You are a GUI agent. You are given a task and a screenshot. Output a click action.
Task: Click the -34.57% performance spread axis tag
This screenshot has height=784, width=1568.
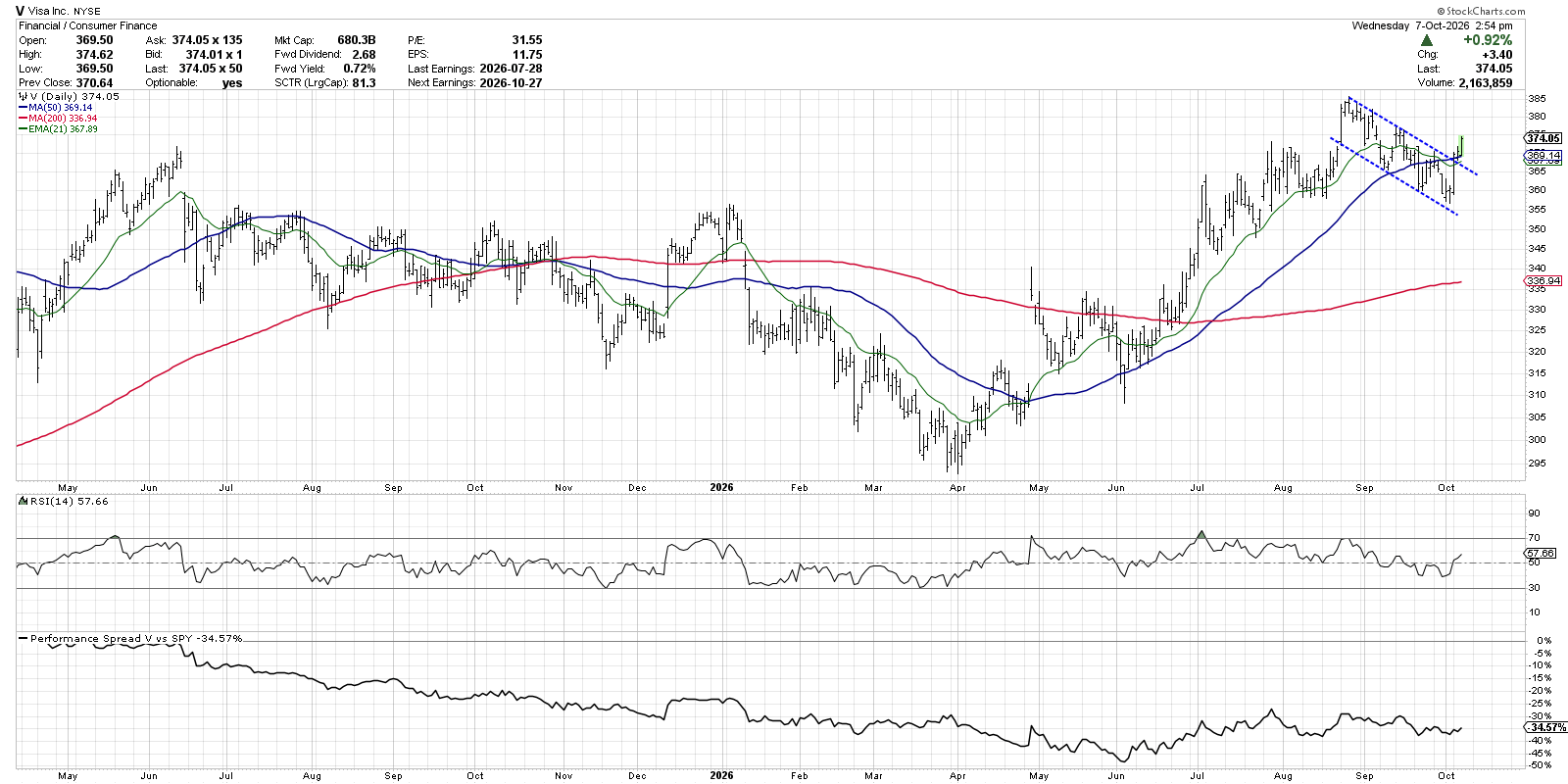tap(1546, 728)
